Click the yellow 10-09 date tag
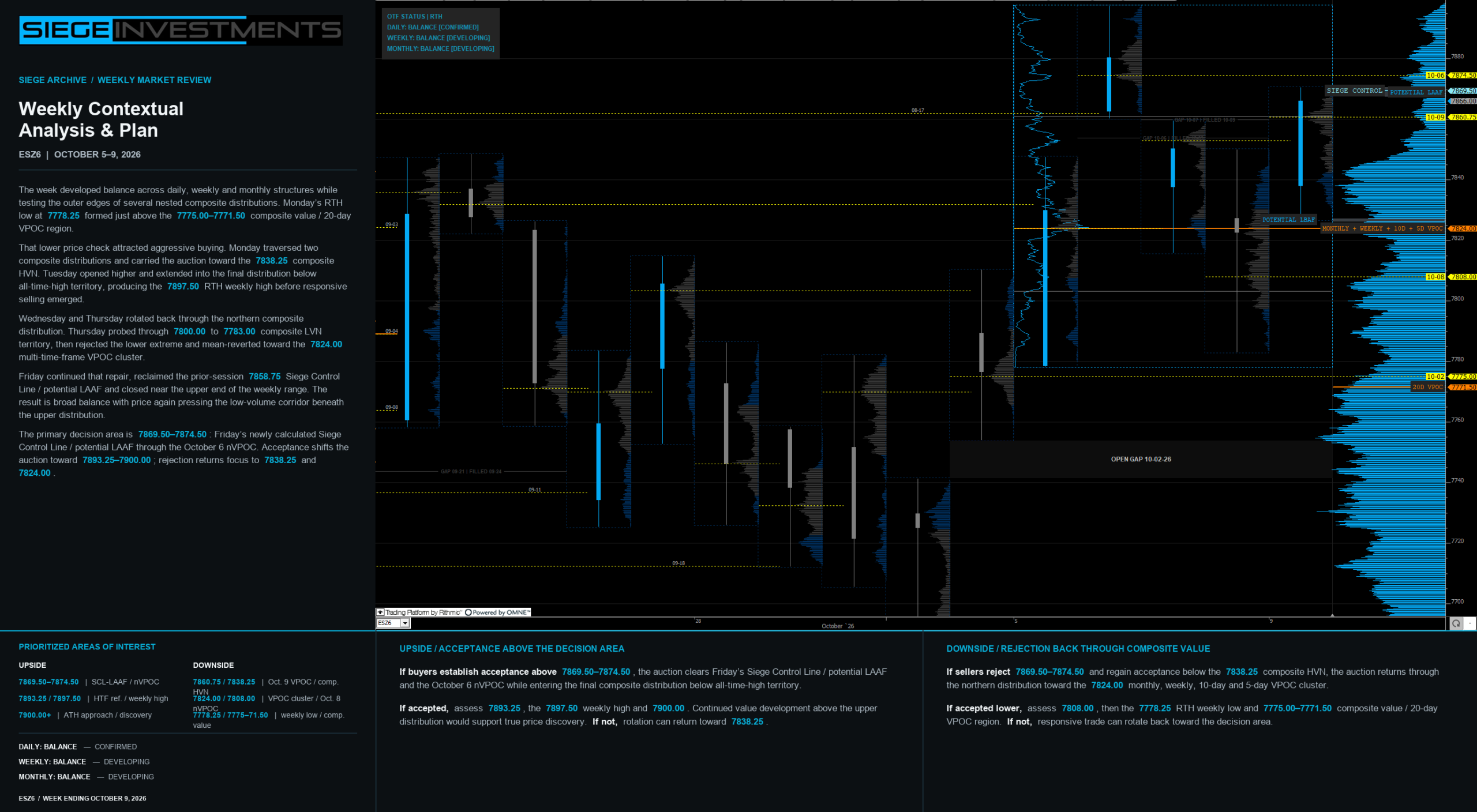This screenshot has width=1477, height=812. (1435, 117)
